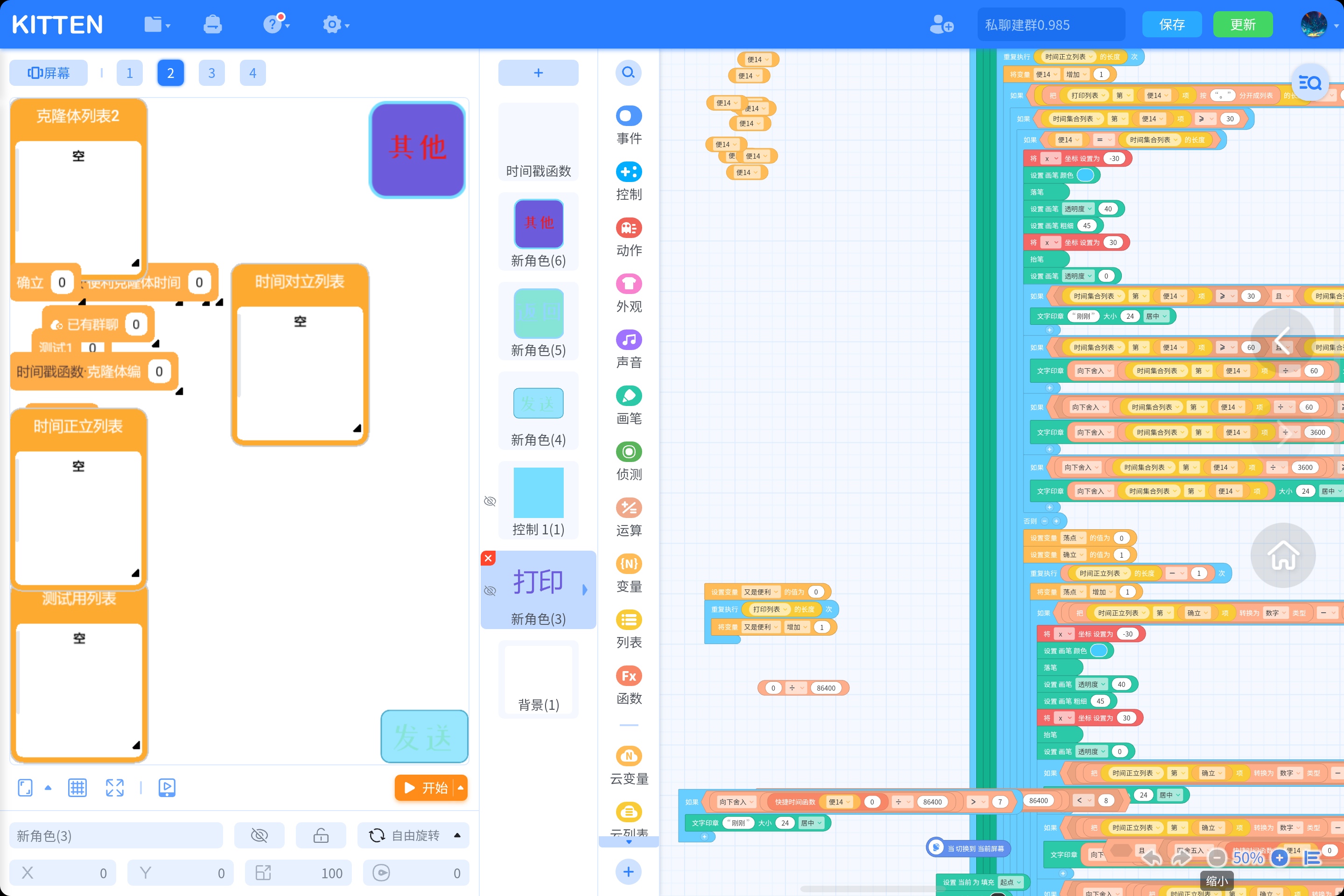
Task: Open the 事件 block category
Action: pos(629,125)
